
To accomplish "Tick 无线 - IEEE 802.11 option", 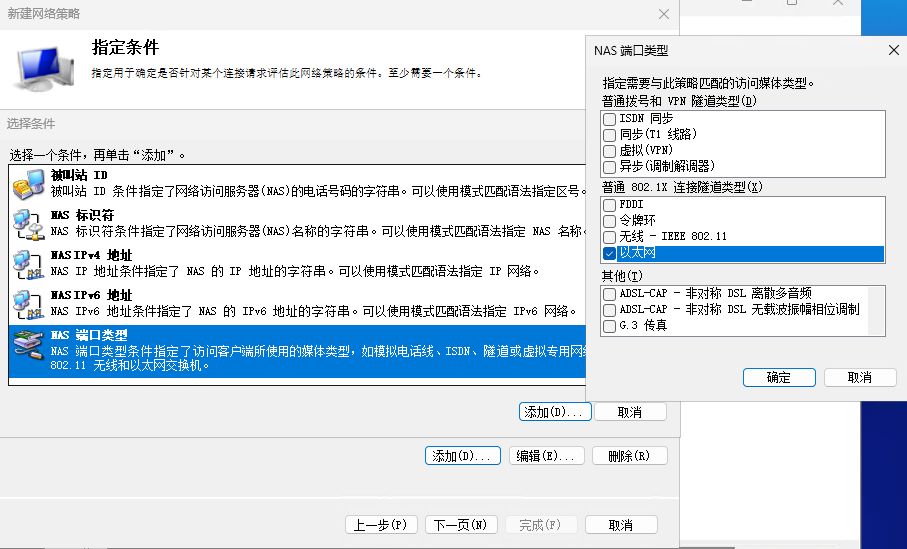I will (x=610, y=237).
